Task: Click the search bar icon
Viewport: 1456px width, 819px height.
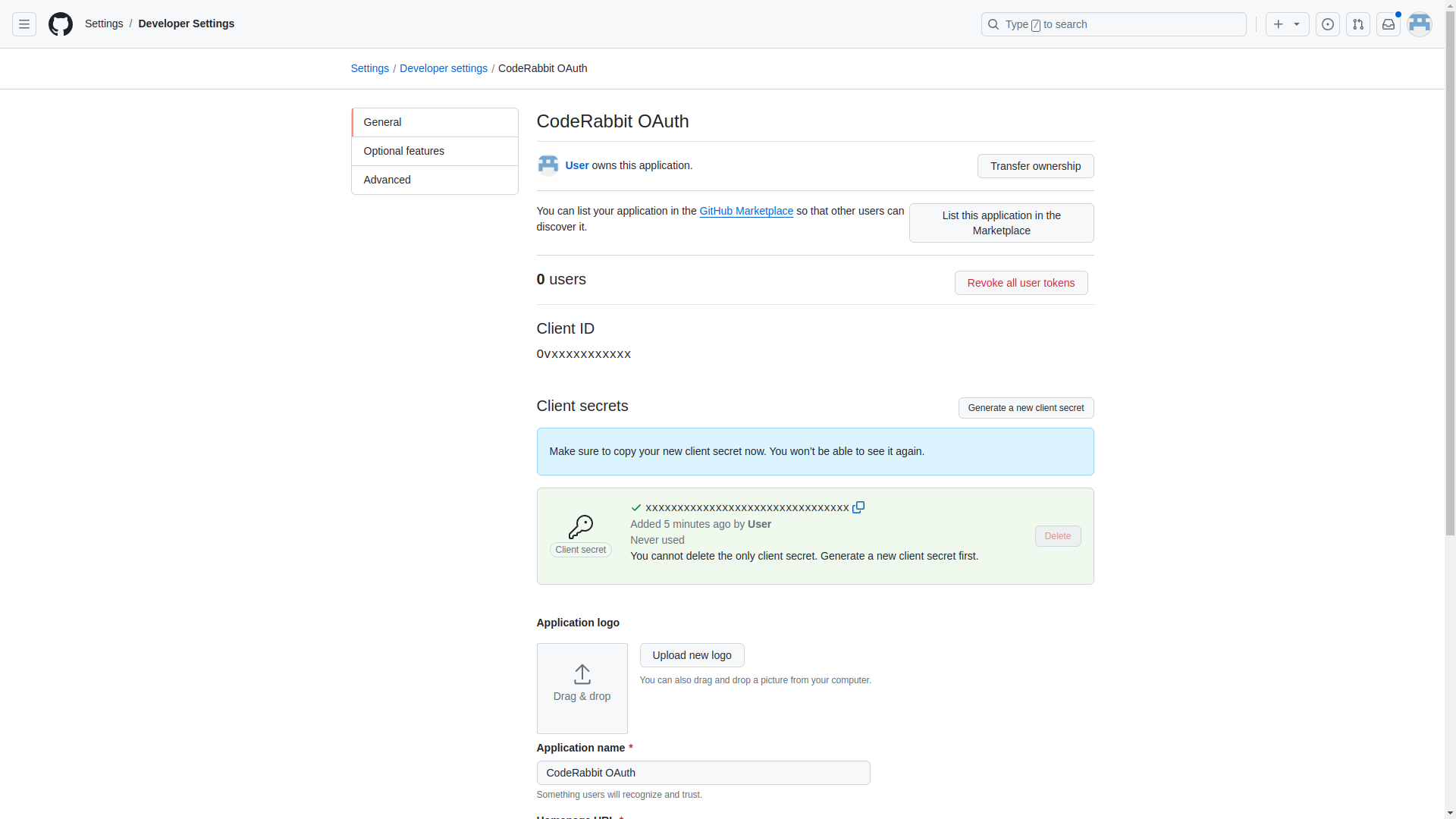Action: [x=993, y=24]
